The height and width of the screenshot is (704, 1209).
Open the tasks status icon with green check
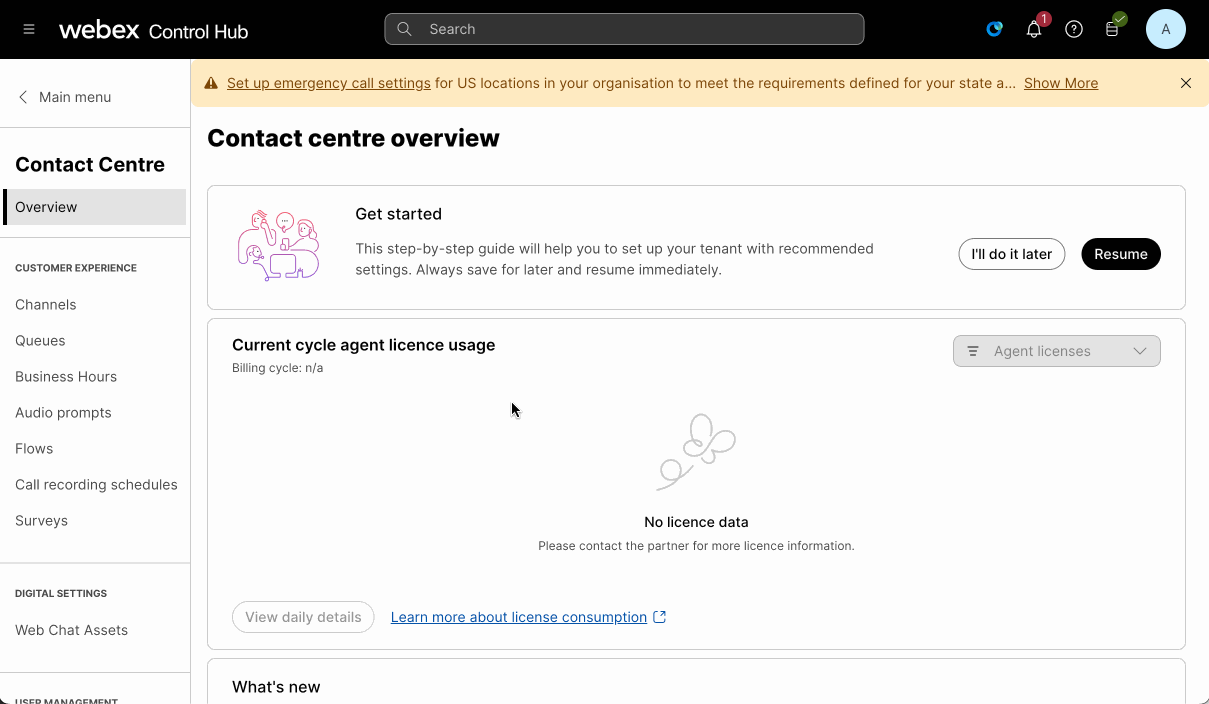click(1113, 29)
